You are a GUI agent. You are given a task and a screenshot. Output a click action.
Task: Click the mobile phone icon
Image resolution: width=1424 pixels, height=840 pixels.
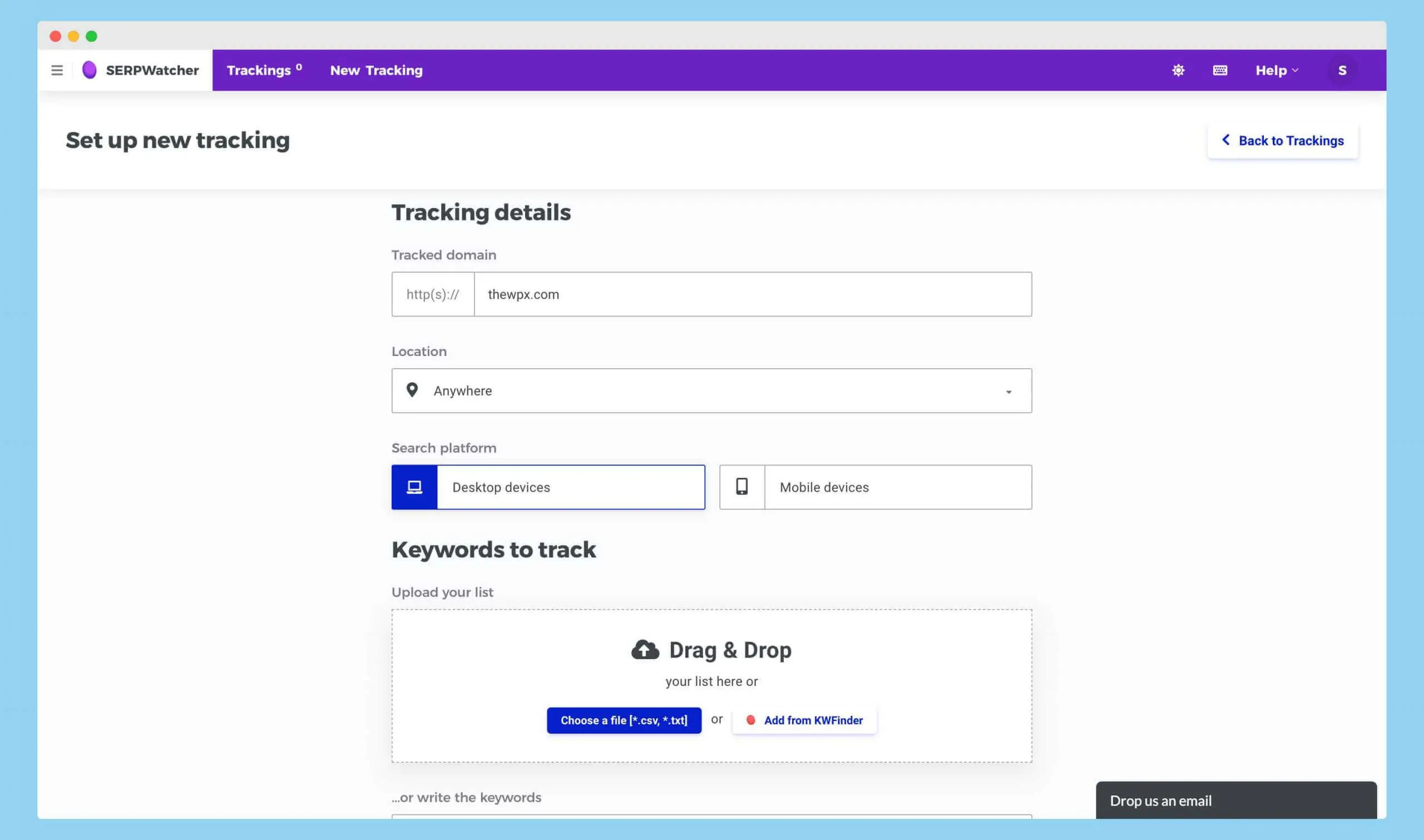(x=741, y=487)
